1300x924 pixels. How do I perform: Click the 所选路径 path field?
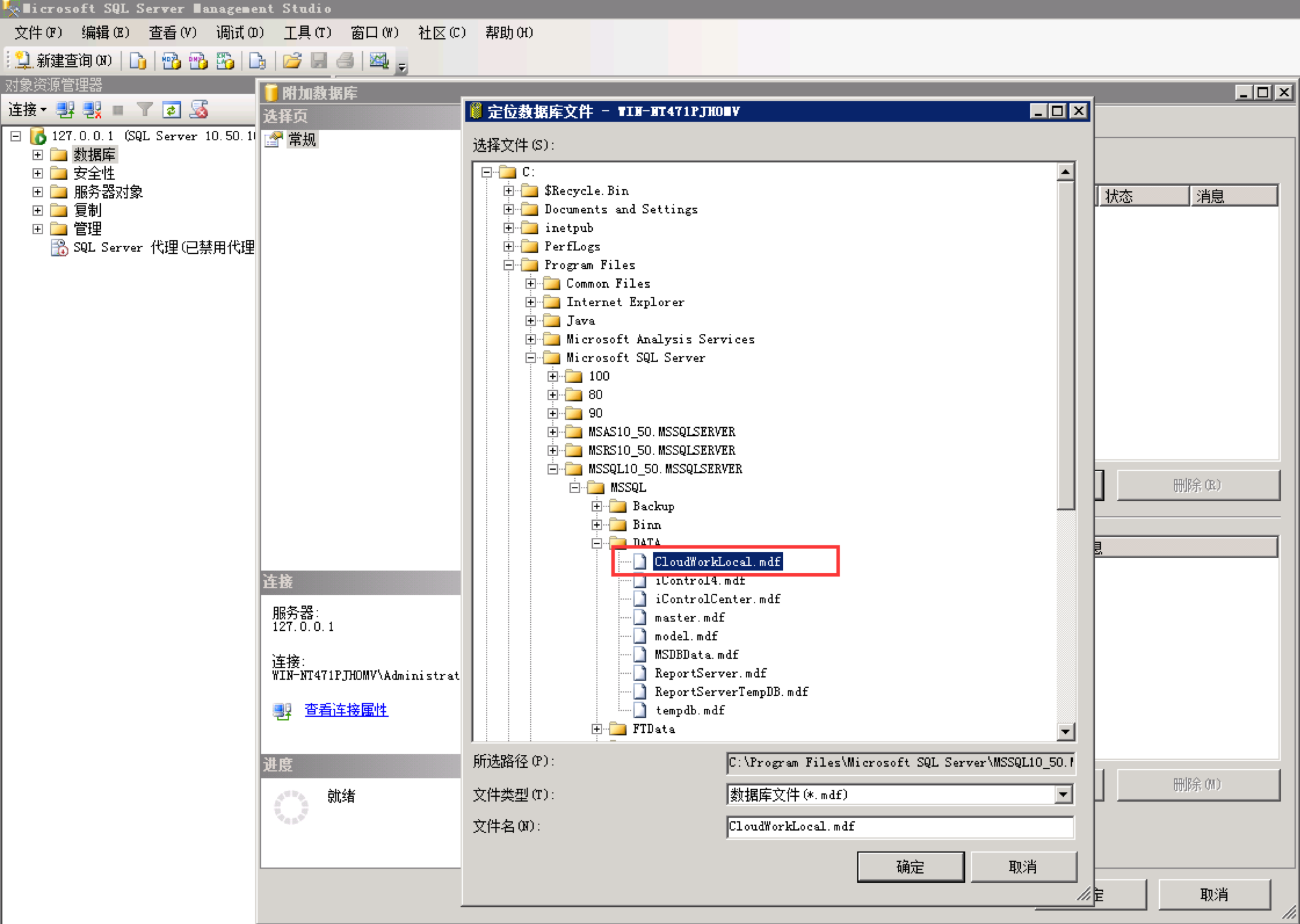(x=900, y=762)
